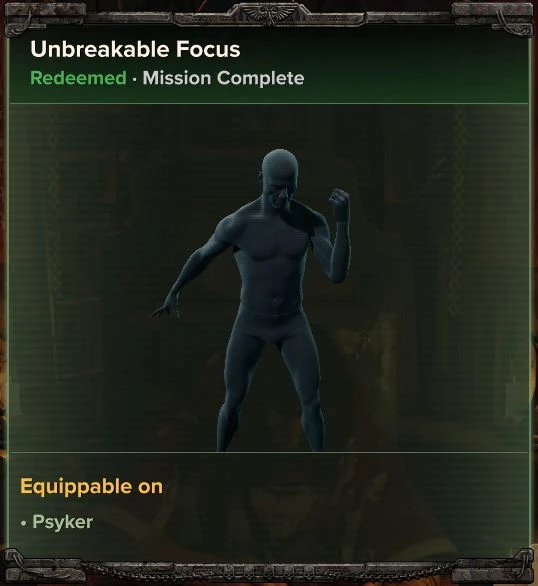Image resolution: width=538 pixels, height=586 pixels.
Task: Select the Unbreakable Focus title
Action: pos(135,49)
